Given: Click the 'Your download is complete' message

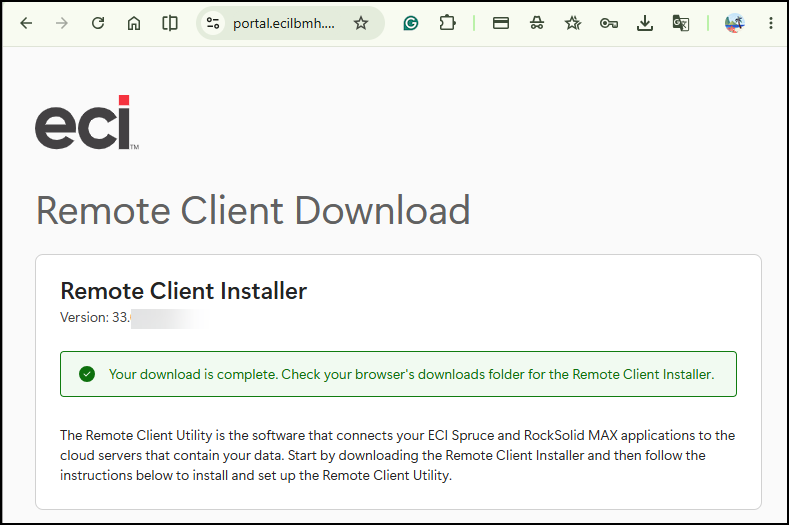Looking at the screenshot, I should tap(412, 374).
